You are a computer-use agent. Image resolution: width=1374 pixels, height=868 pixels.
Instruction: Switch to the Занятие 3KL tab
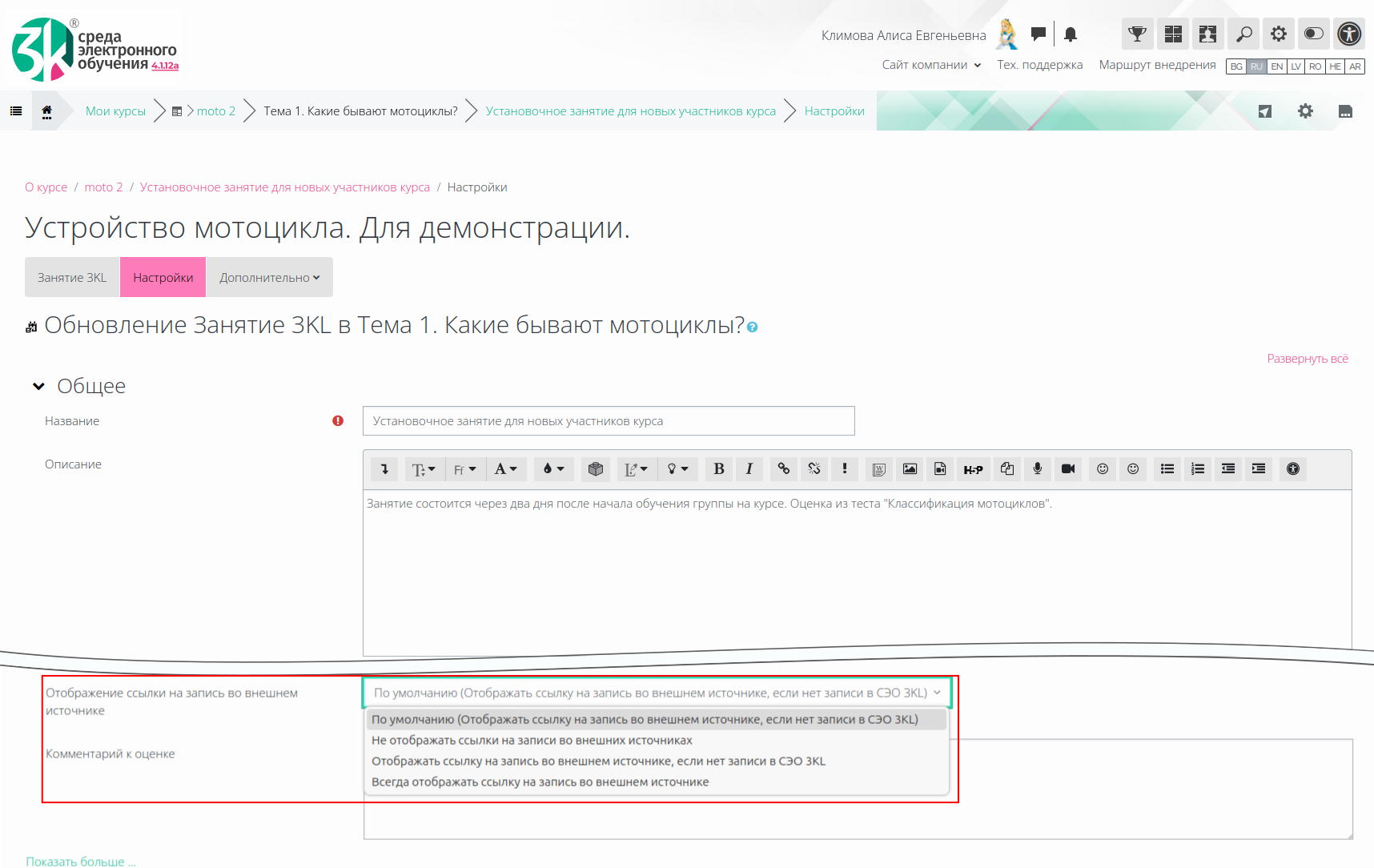72,278
